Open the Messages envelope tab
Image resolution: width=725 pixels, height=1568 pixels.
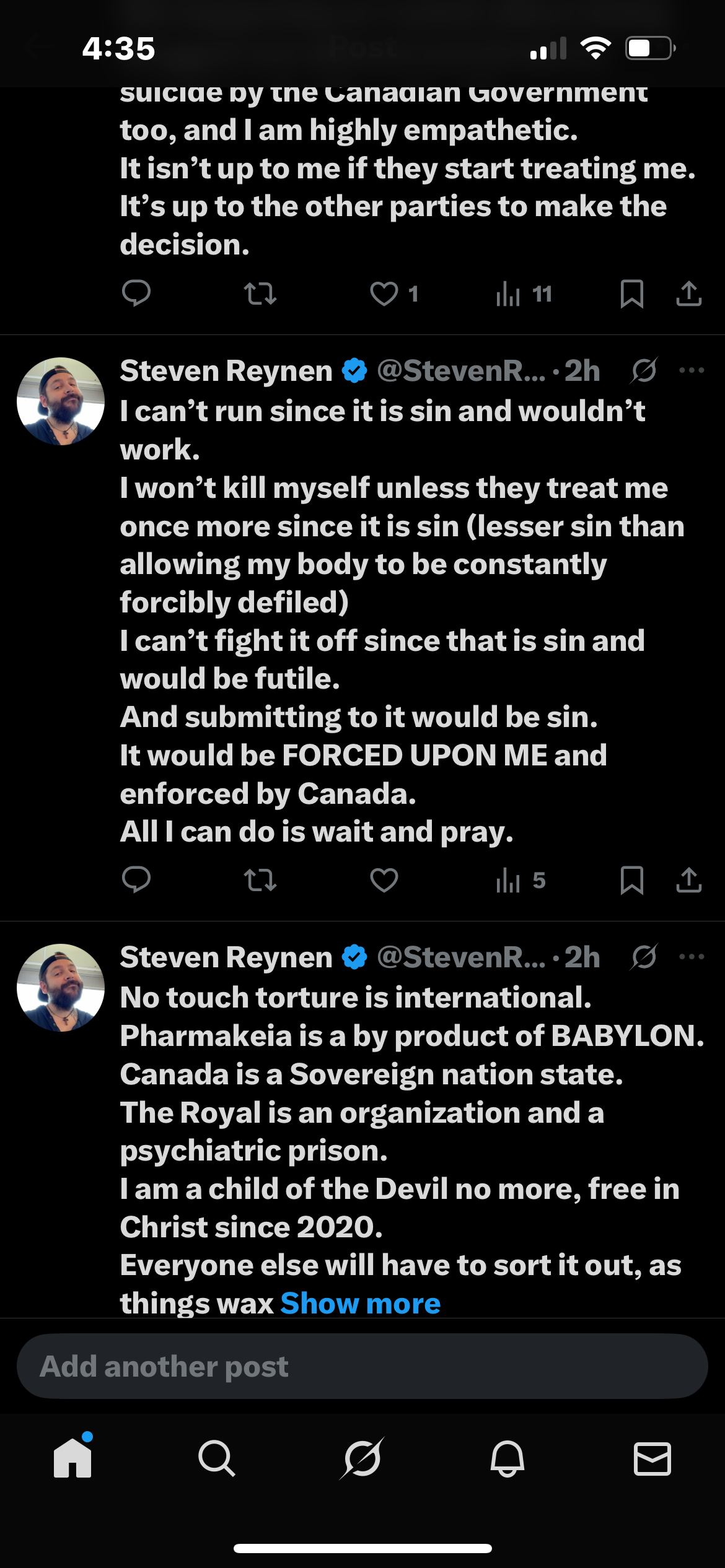pos(652,1458)
